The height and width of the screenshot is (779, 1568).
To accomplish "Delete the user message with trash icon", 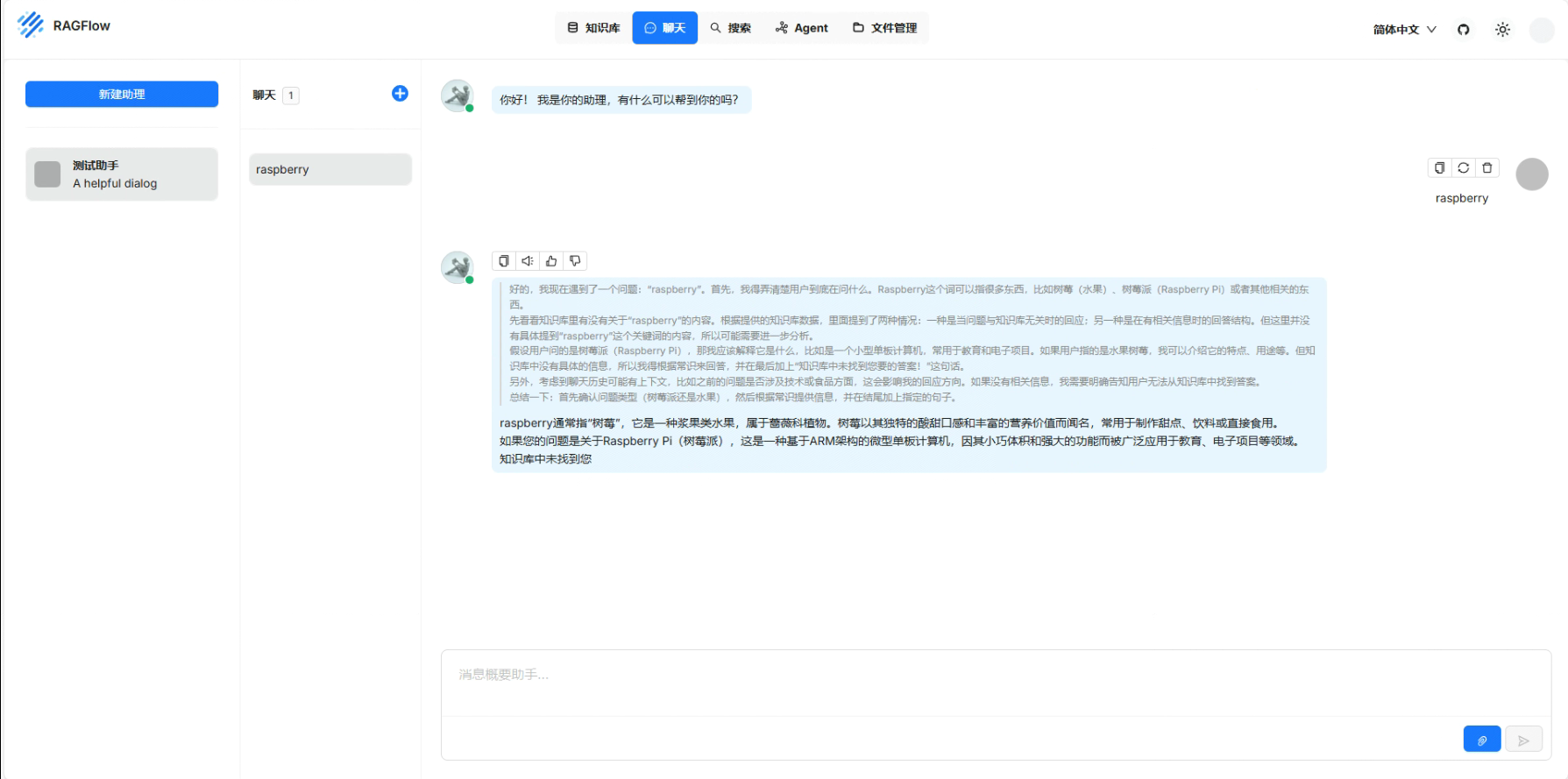I will (x=1486, y=168).
